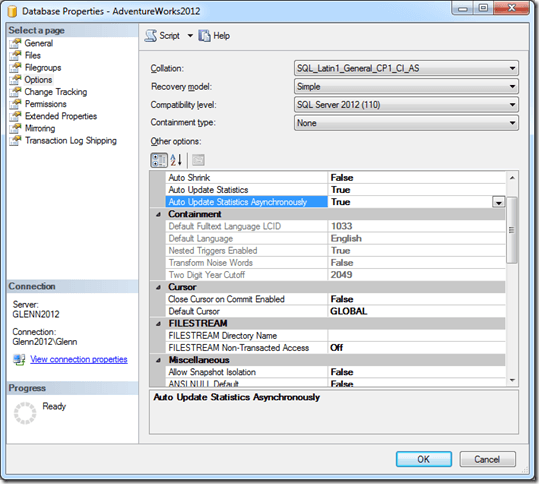Click the Cancel button

[487, 459]
